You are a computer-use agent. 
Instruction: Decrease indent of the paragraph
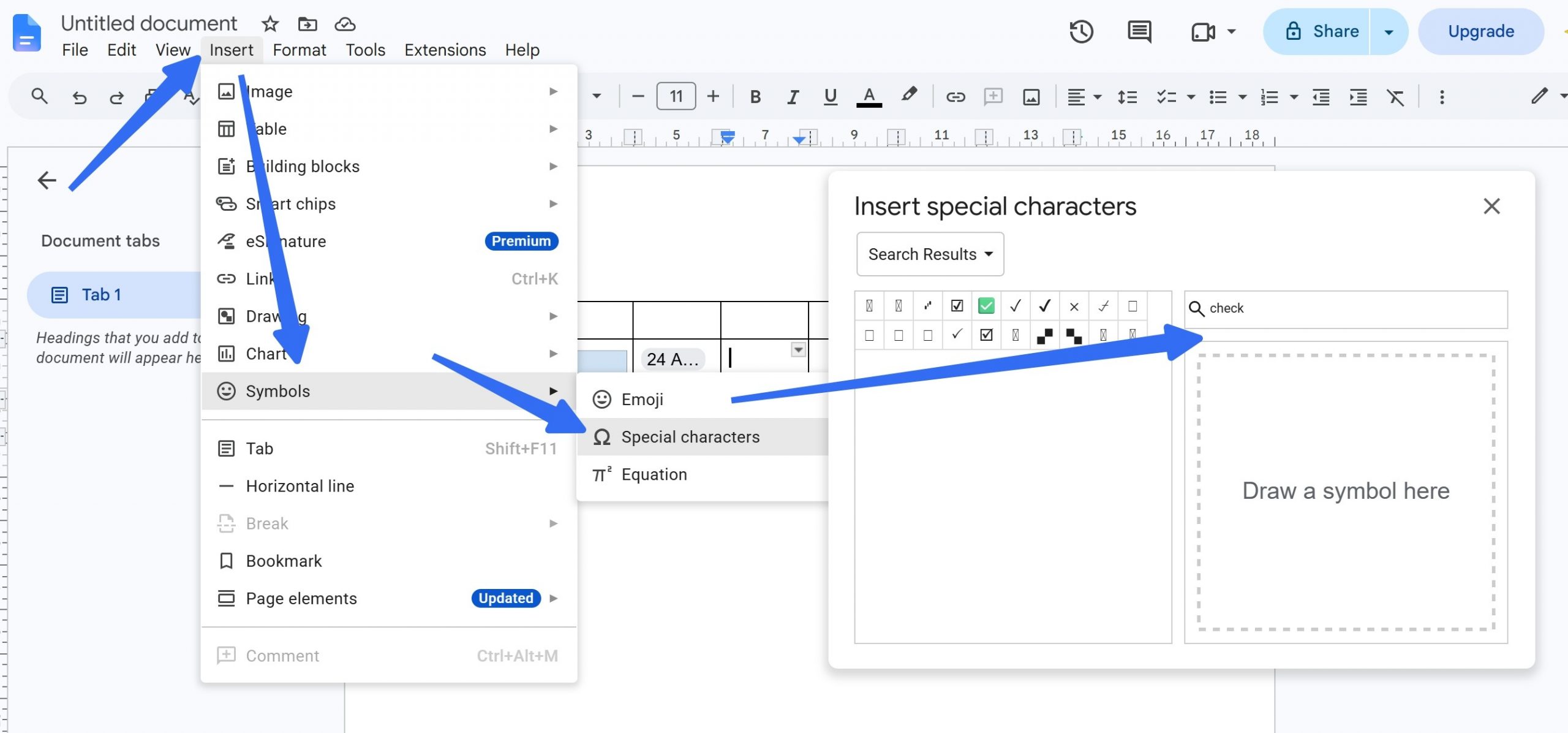click(x=1321, y=97)
